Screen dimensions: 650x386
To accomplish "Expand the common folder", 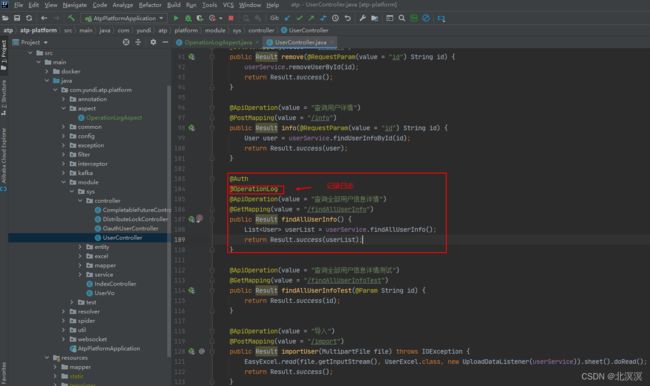I will pos(63,127).
